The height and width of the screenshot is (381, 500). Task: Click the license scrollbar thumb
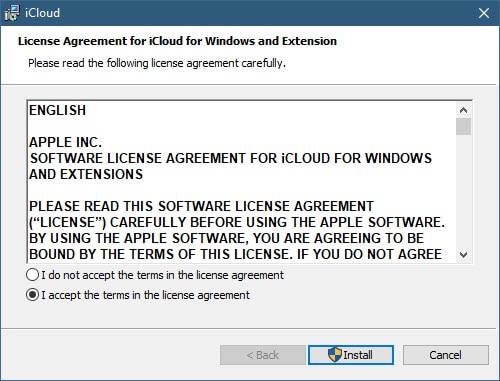point(463,126)
